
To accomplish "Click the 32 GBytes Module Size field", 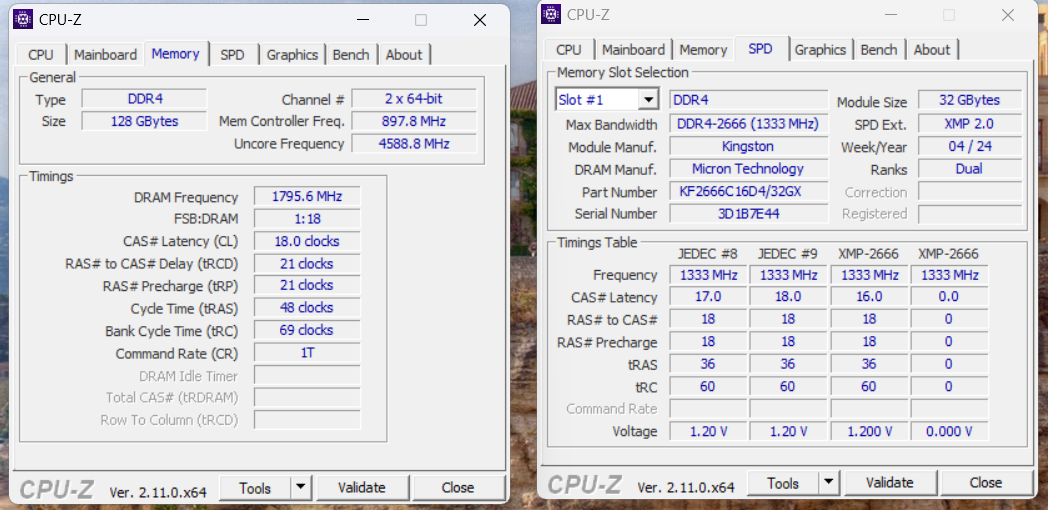I will coord(970,100).
